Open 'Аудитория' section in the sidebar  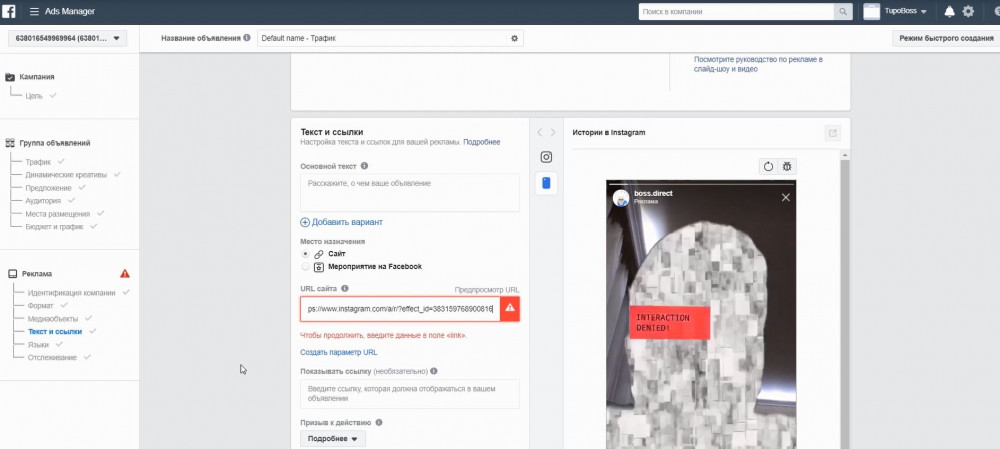tap(48, 200)
